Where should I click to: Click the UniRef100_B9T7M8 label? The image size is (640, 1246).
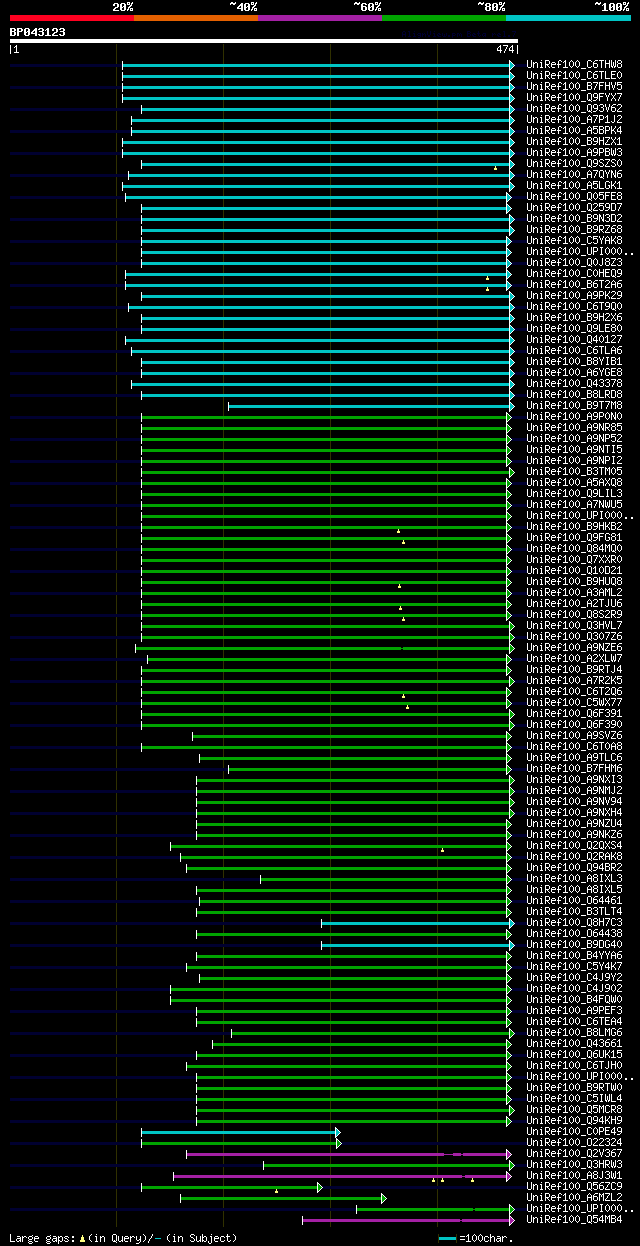(x=574, y=405)
